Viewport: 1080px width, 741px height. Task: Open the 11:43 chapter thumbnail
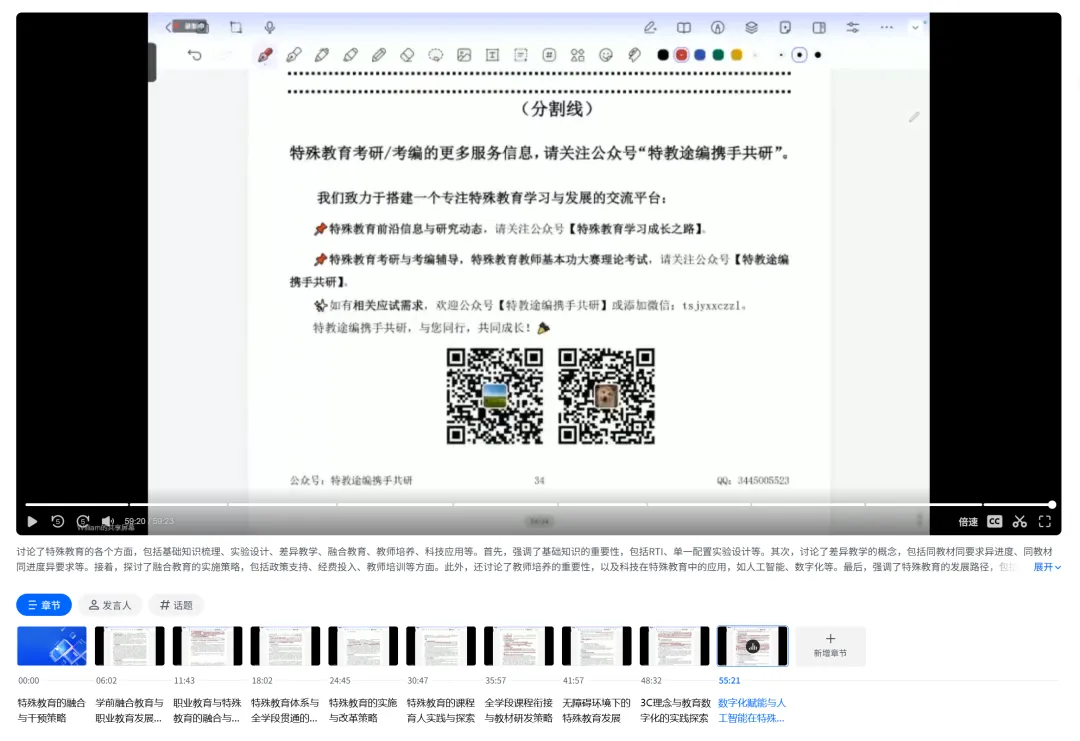coord(207,645)
